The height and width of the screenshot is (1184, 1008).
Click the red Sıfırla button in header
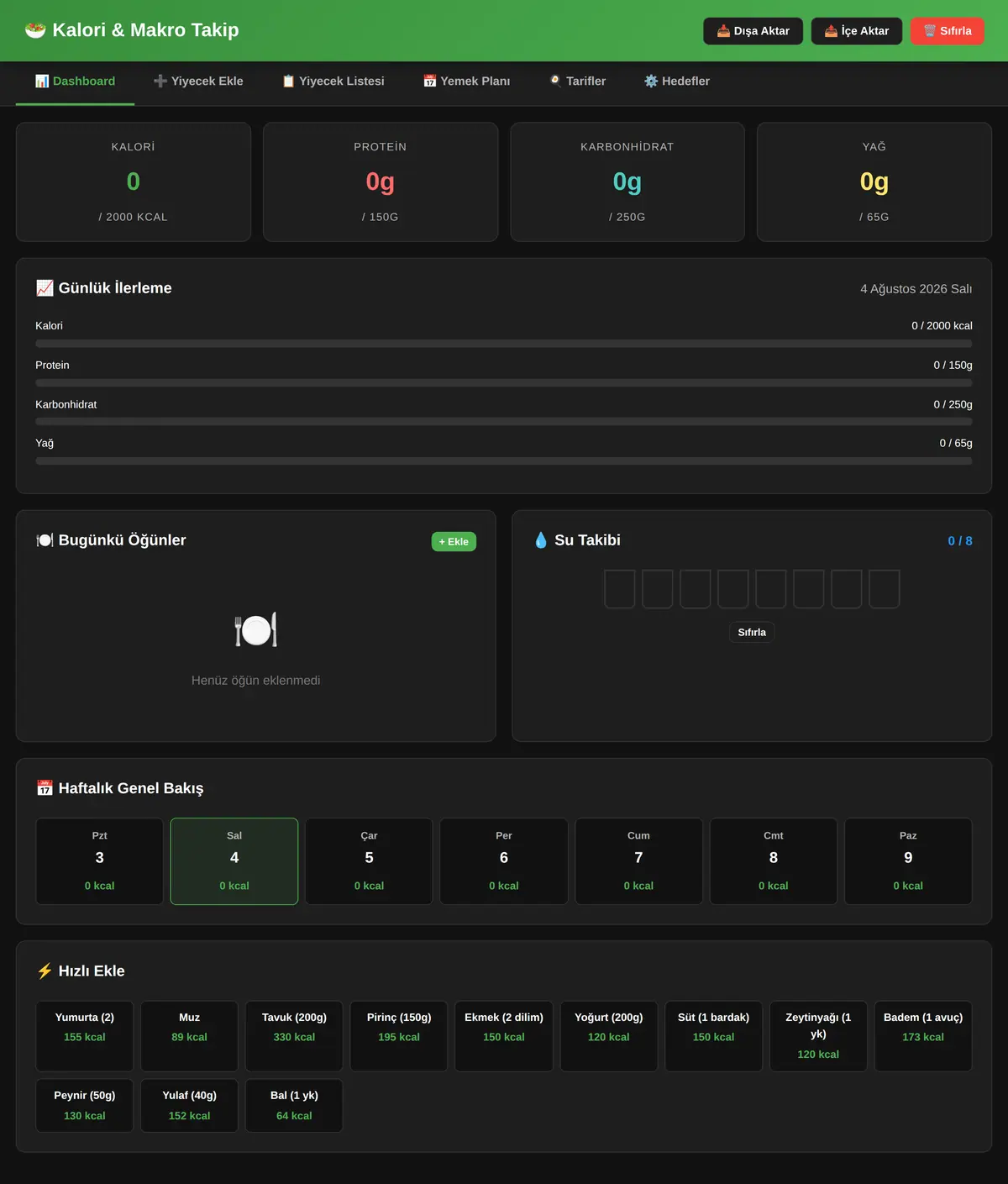[x=948, y=31]
